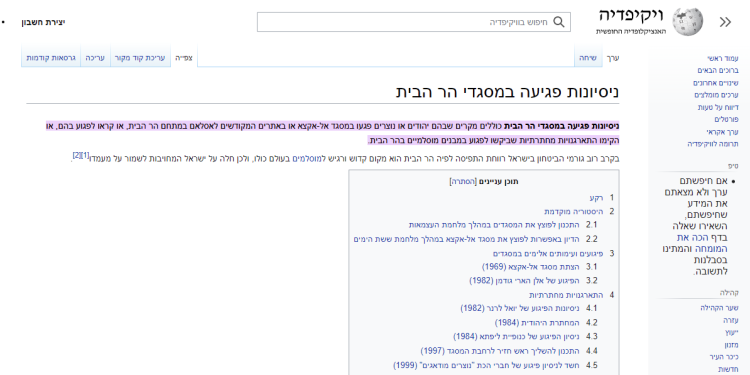
Task: Click דיווח על טעות sidebar link
Action: 718,108
